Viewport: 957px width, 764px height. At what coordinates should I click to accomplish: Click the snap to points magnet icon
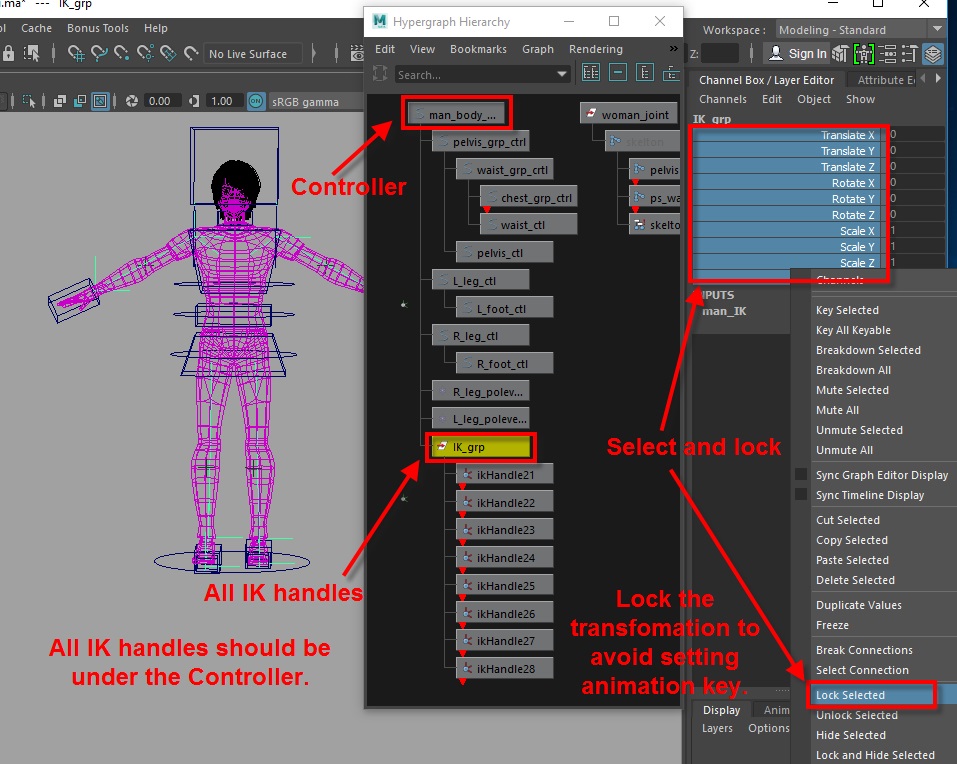(x=123, y=54)
